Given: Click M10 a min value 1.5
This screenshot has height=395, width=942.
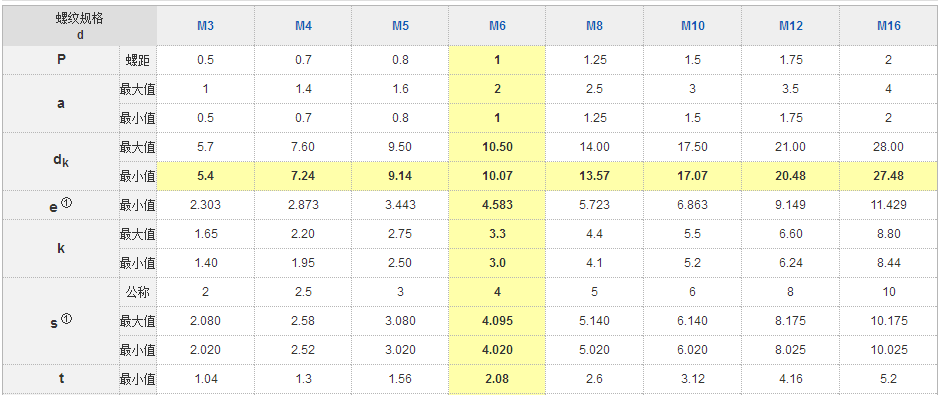Looking at the screenshot, I should pyautogui.click(x=692, y=118).
